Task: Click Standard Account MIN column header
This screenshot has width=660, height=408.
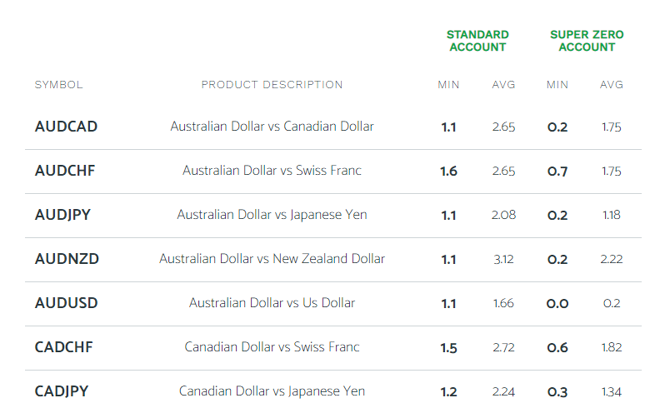Action: (448, 85)
